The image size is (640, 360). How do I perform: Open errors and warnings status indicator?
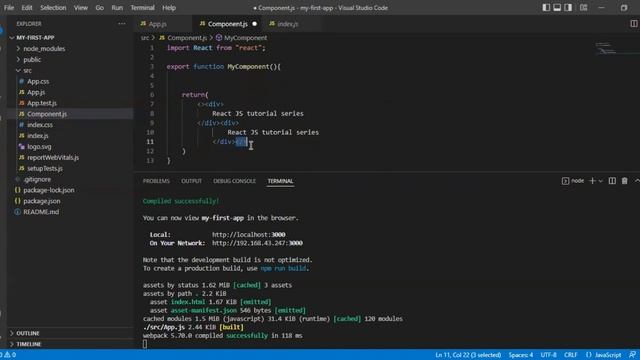(8, 355)
